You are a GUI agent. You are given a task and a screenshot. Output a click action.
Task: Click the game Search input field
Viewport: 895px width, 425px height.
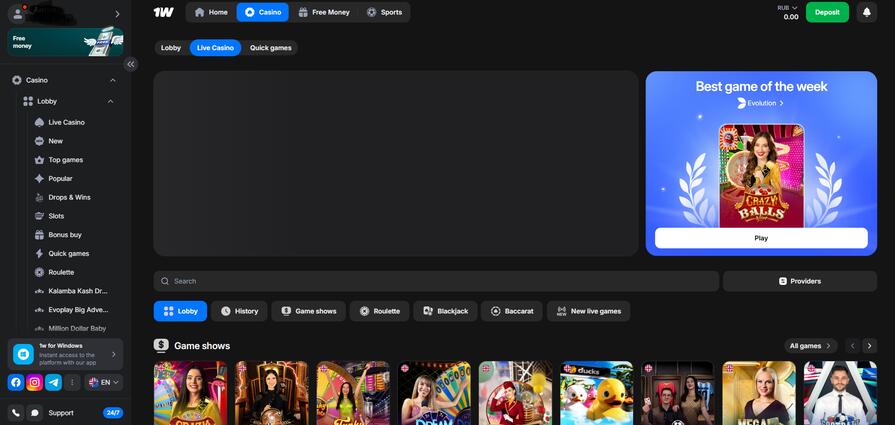[436, 281]
